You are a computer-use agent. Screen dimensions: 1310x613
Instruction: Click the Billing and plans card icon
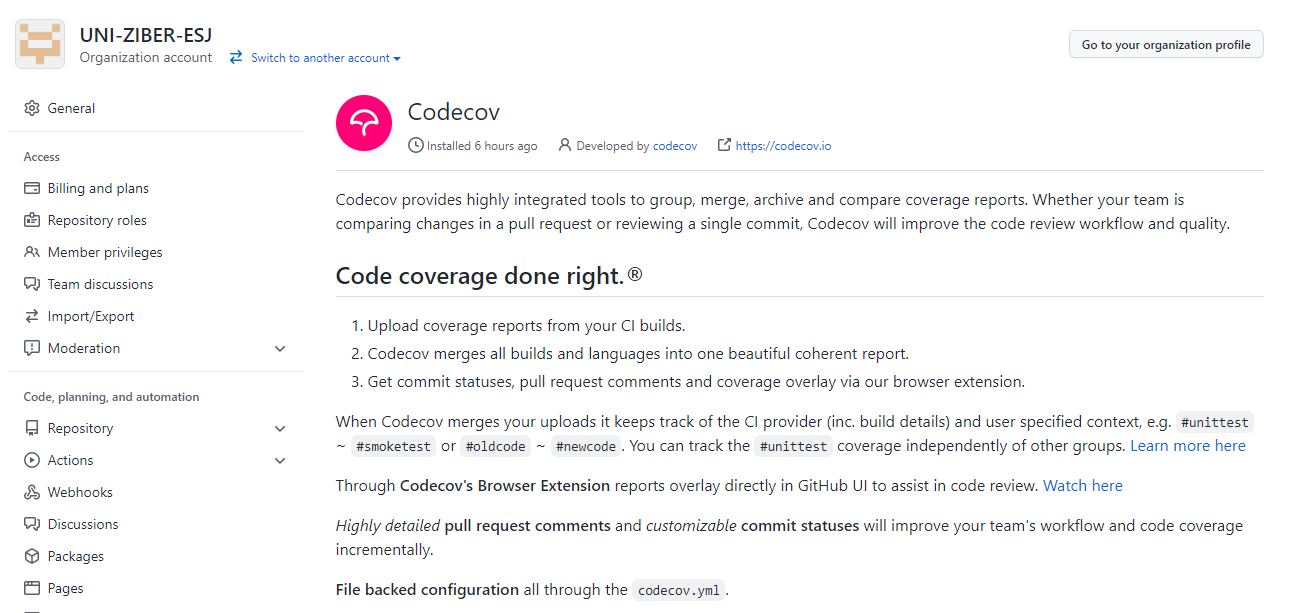(32, 188)
